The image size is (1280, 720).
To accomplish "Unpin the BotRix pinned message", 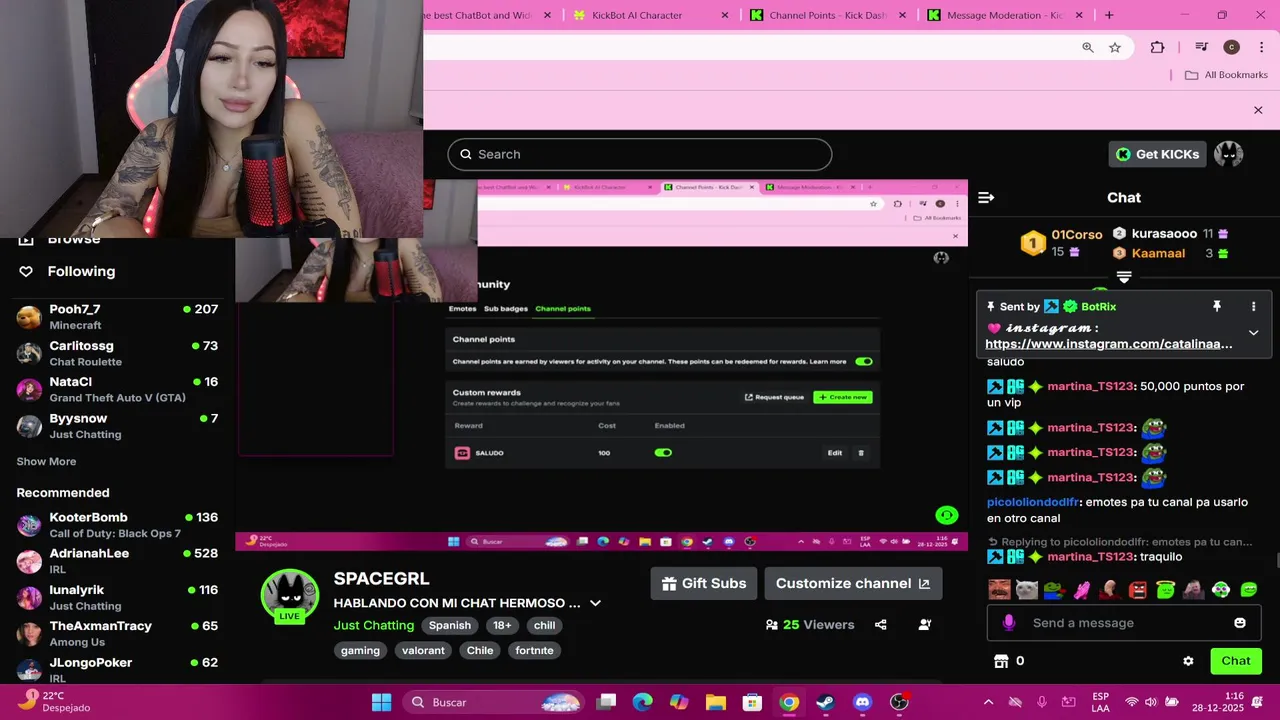I will [1217, 307].
